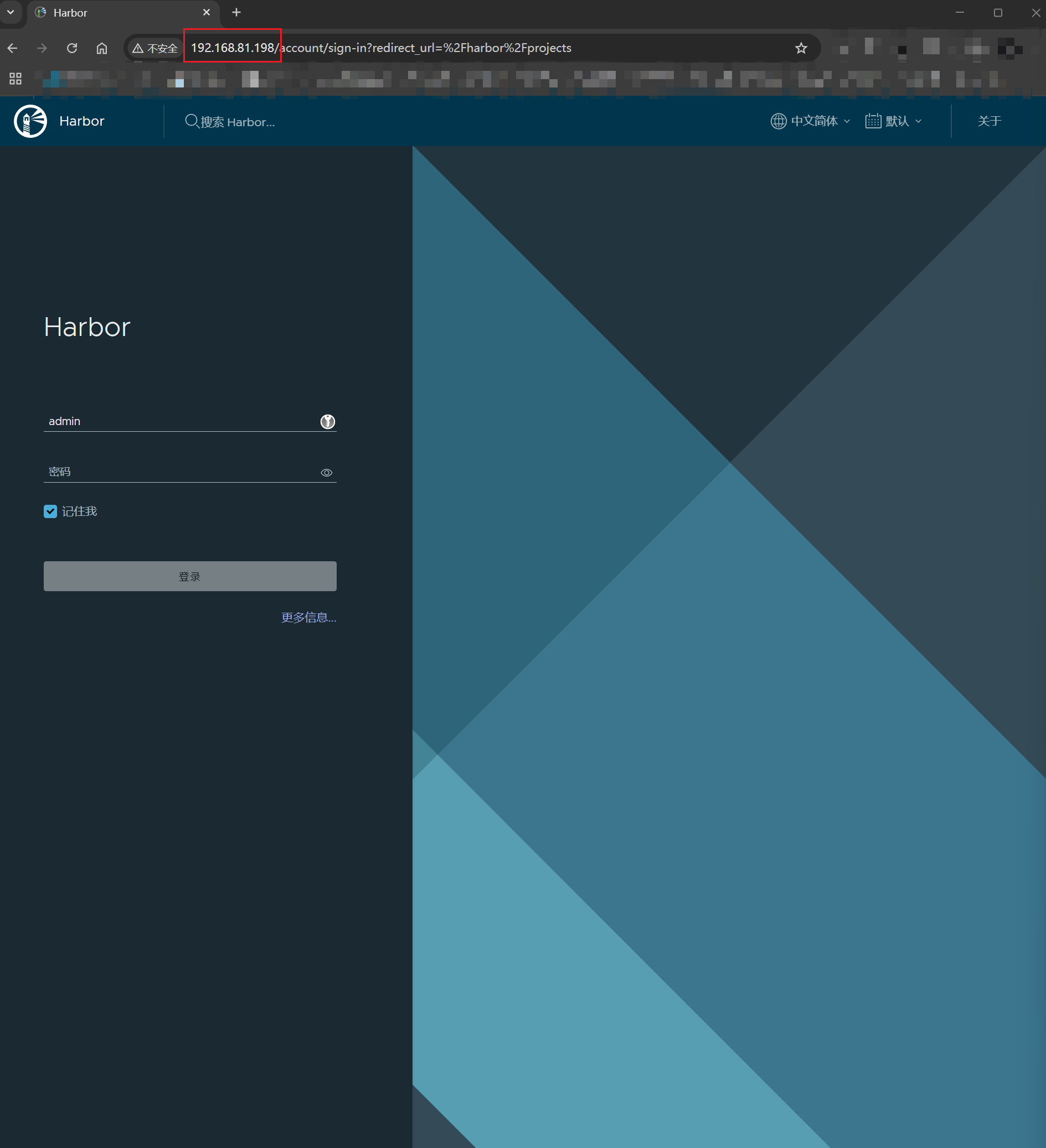Click the Harbor header title text
This screenshot has height=1148, width=1046.
[x=82, y=121]
